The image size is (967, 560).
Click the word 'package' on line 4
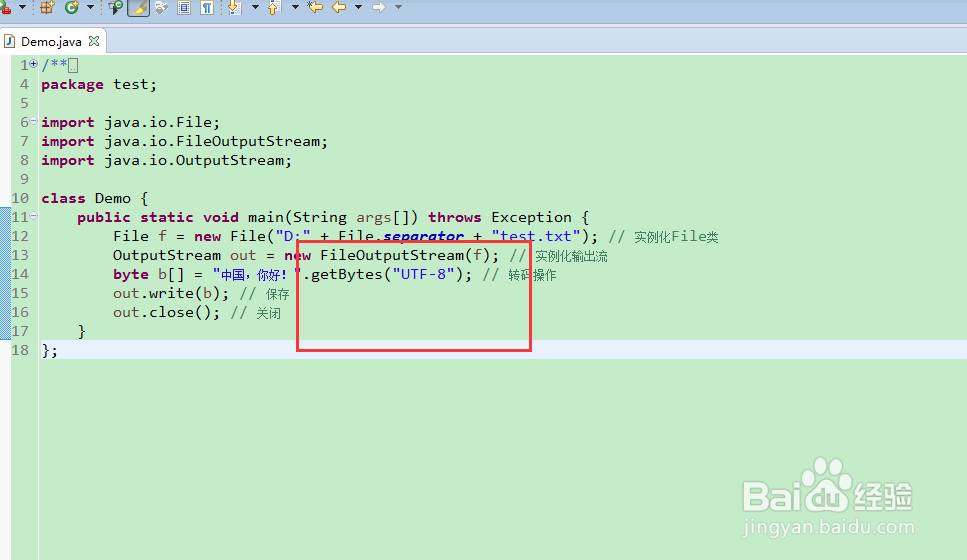72,84
